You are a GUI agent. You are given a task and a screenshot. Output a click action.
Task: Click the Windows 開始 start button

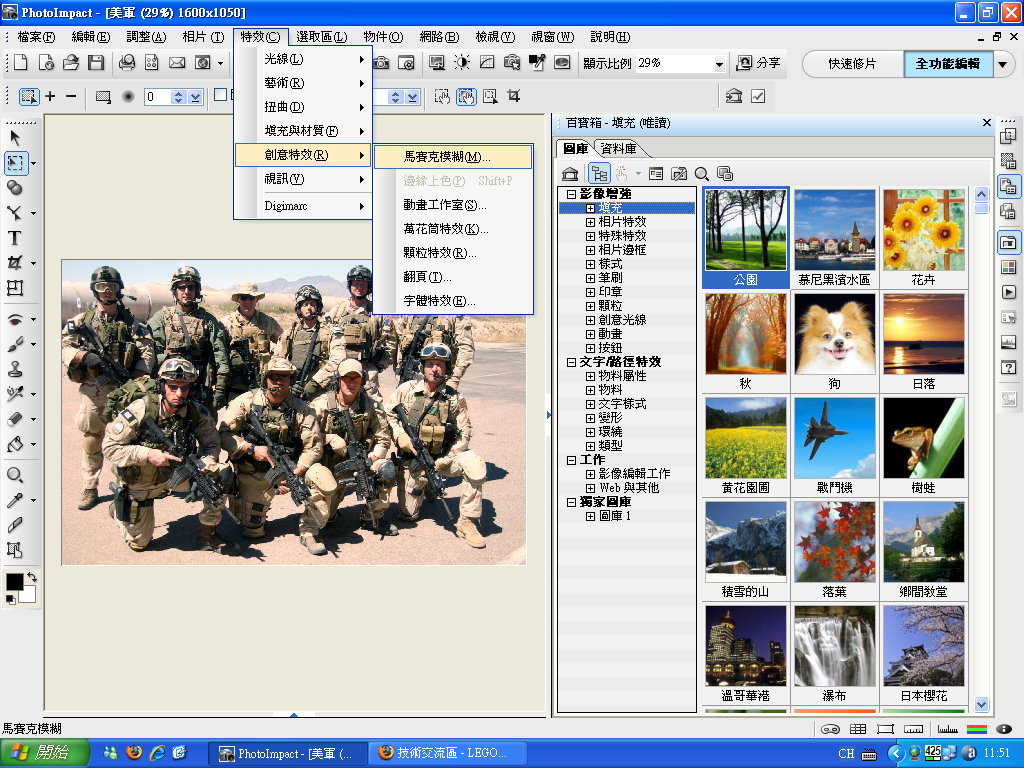pos(44,753)
